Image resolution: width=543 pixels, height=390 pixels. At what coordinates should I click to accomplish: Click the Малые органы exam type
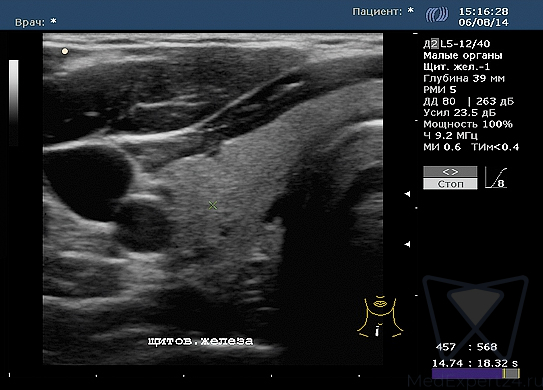pos(462,55)
